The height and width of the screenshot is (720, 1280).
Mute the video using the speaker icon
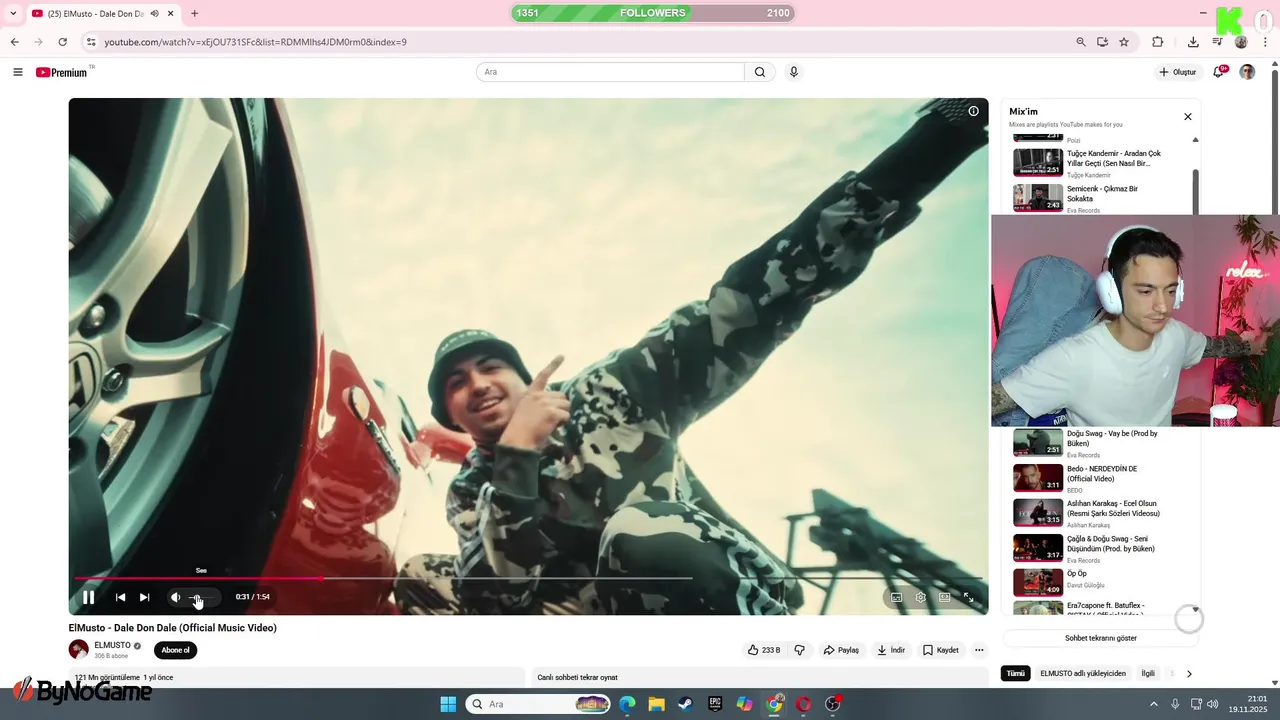click(176, 597)
